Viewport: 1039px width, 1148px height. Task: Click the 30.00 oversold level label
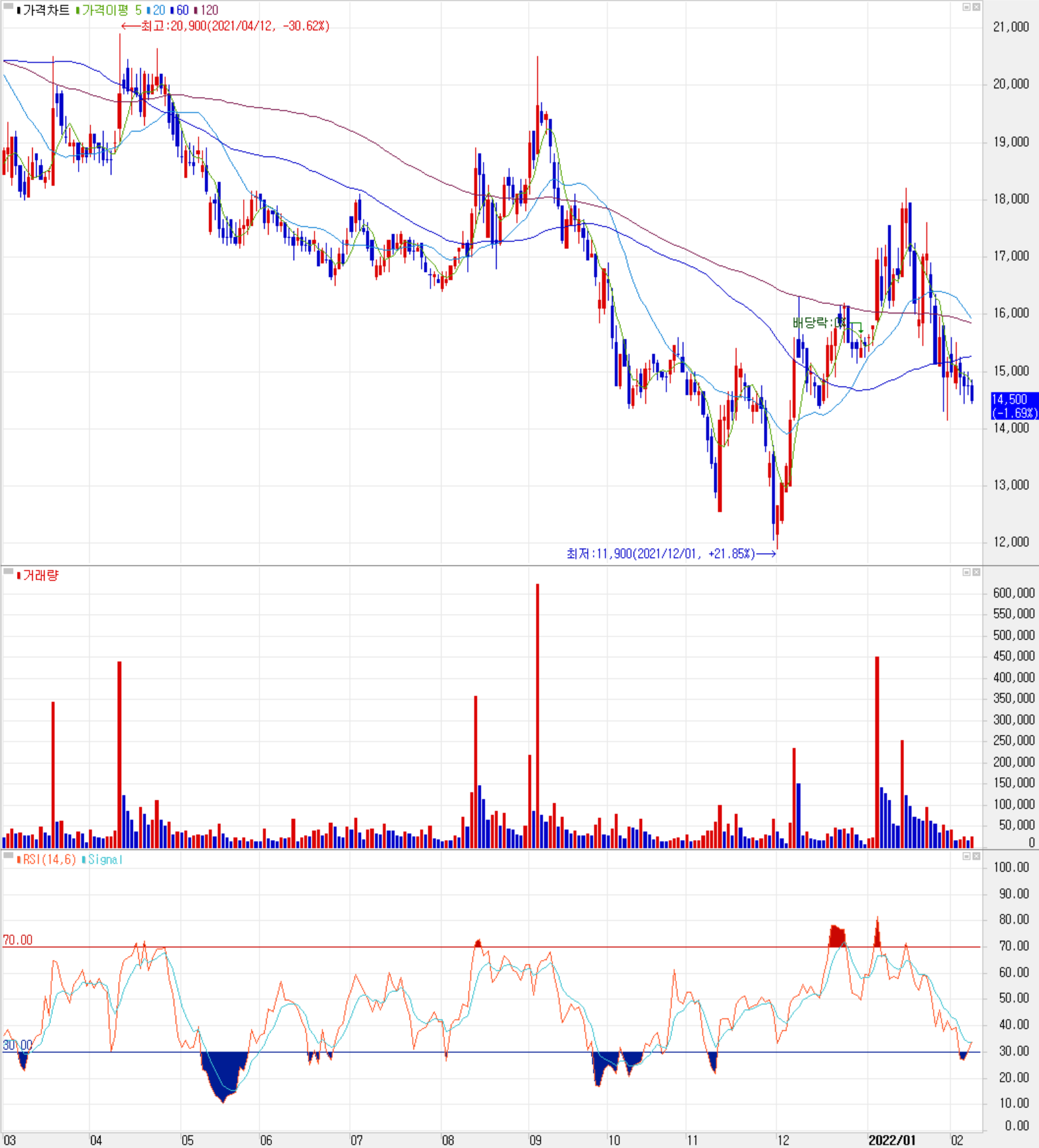[18, 1045]
